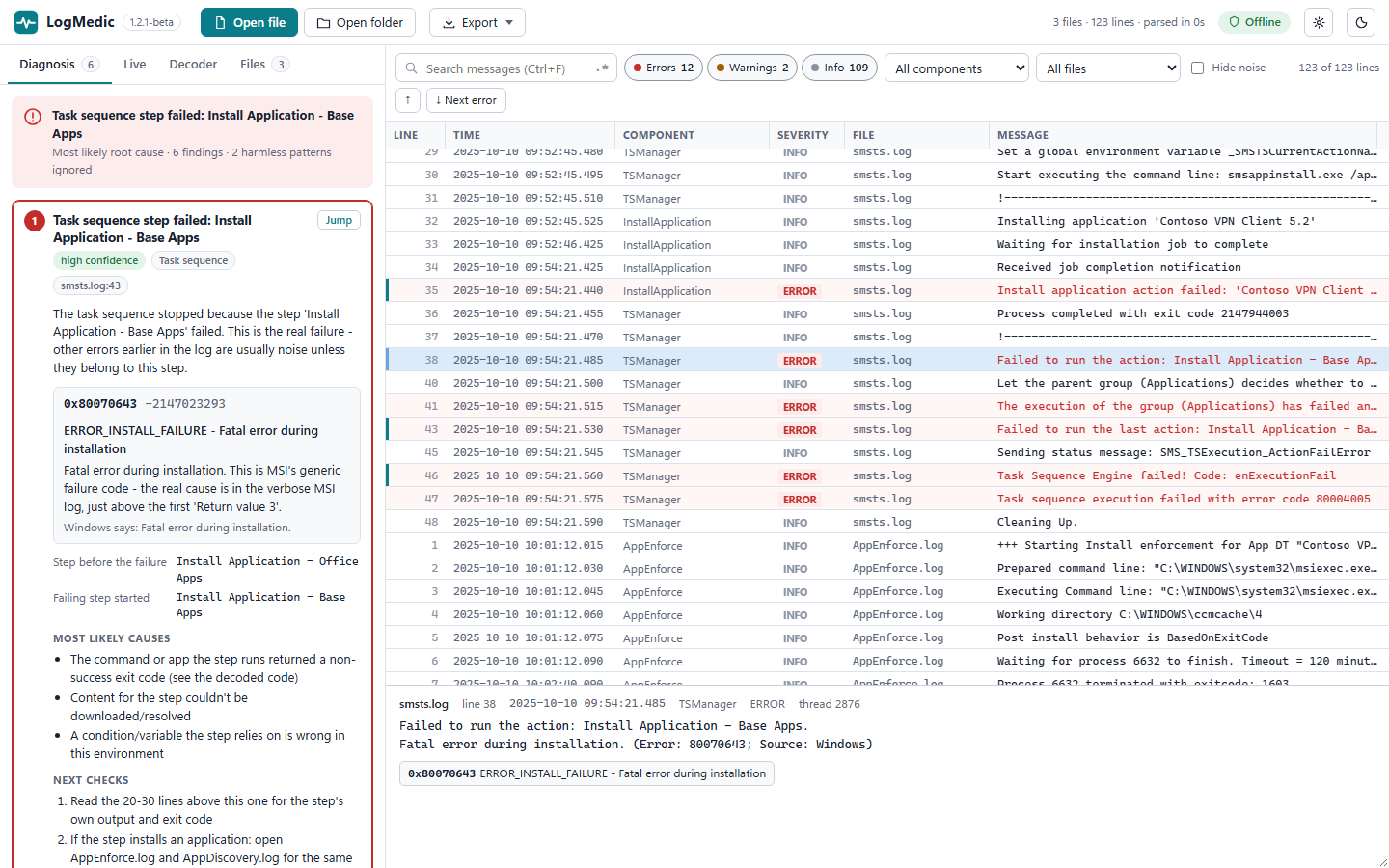Click the TIME column header

click(531, 135)
